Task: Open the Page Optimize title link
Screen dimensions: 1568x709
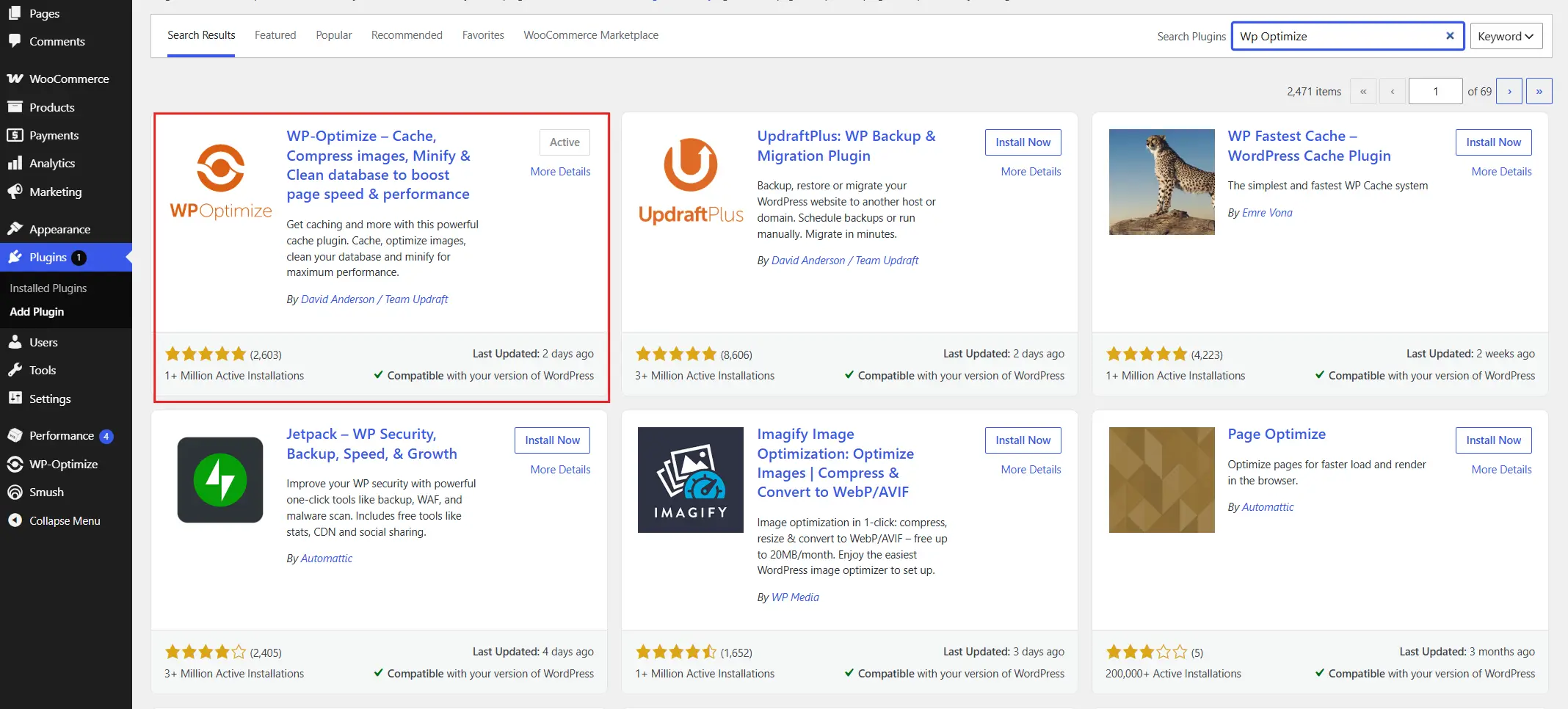Action: coord(1277,434)
